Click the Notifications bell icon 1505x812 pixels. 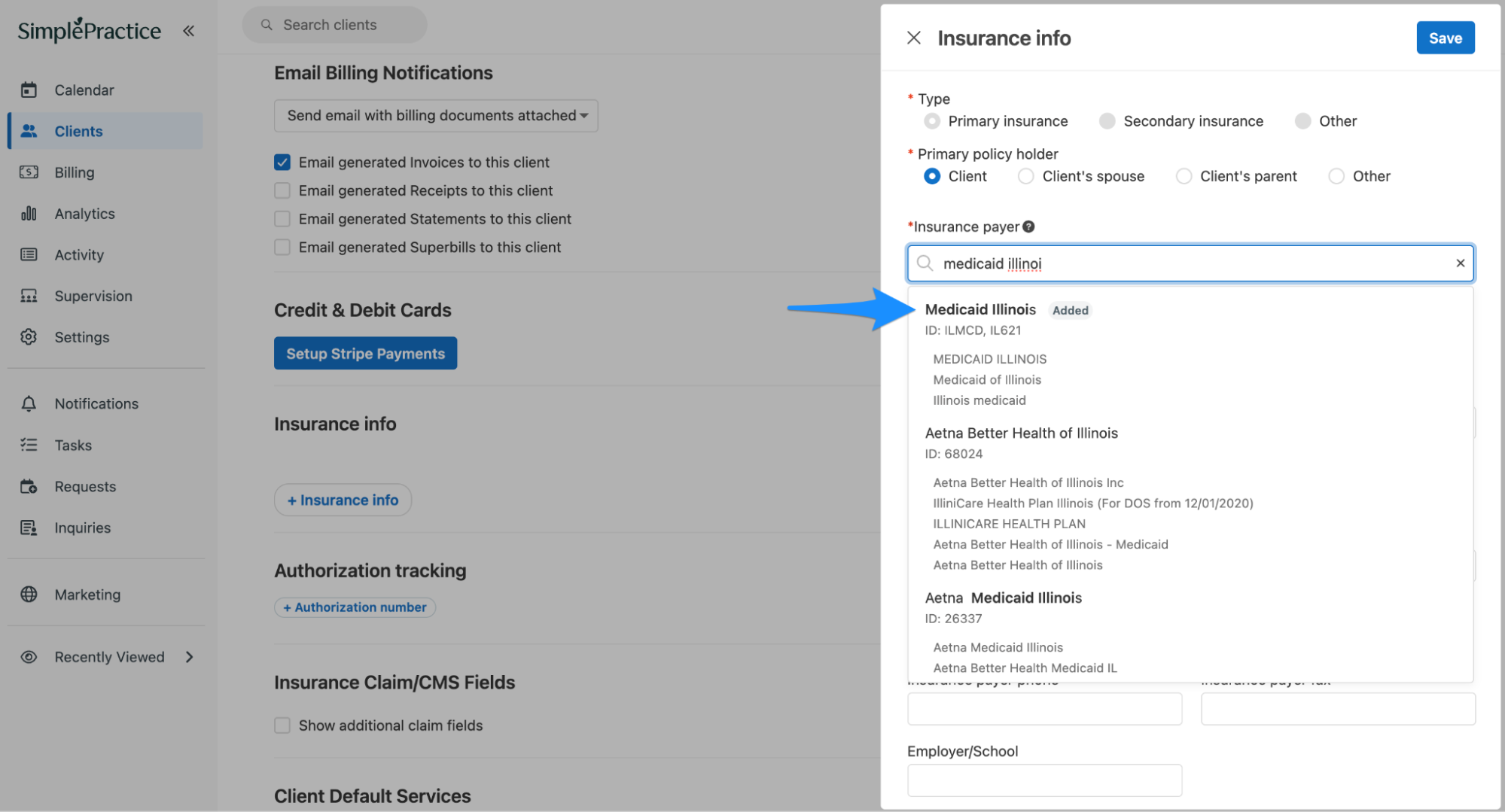[x=29, y=404]
